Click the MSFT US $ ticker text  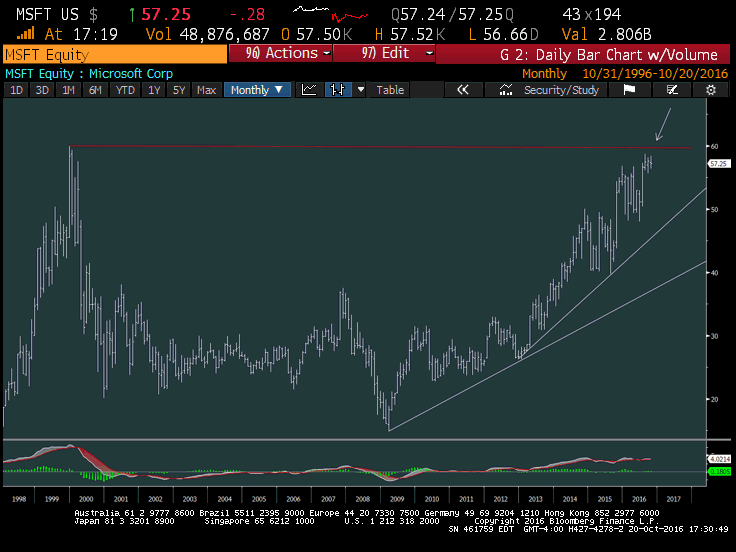point(57,14)
